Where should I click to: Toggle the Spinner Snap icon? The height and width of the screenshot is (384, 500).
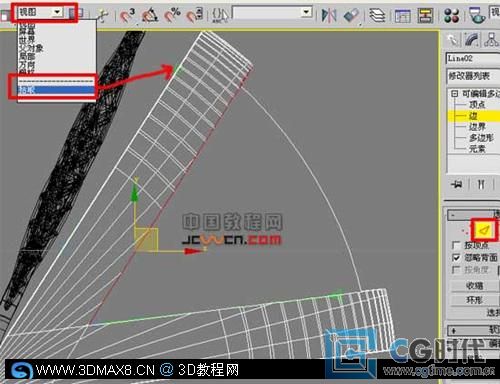(x=194, y=15)
